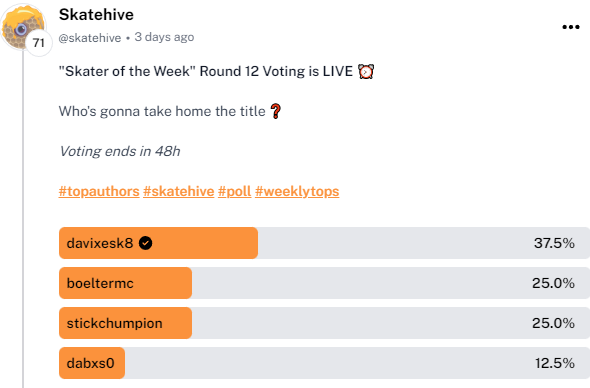Image resolution: width=590 pixels, height=388 pixels.
Task: Click the alarm clock emoji in the post
Action: tap(366, 72)
